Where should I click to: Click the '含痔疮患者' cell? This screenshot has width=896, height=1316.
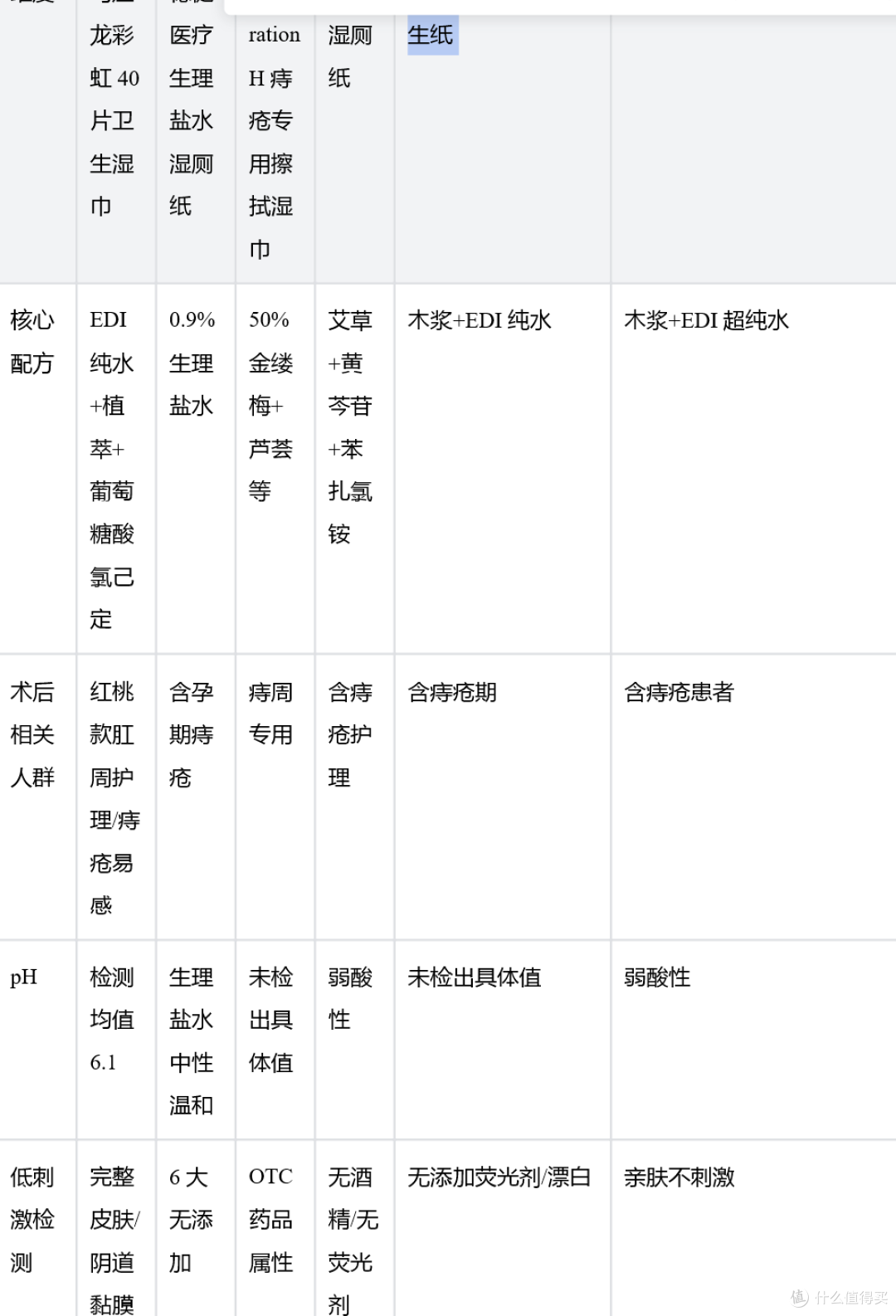pyautogui.click(x=754, y=797)
